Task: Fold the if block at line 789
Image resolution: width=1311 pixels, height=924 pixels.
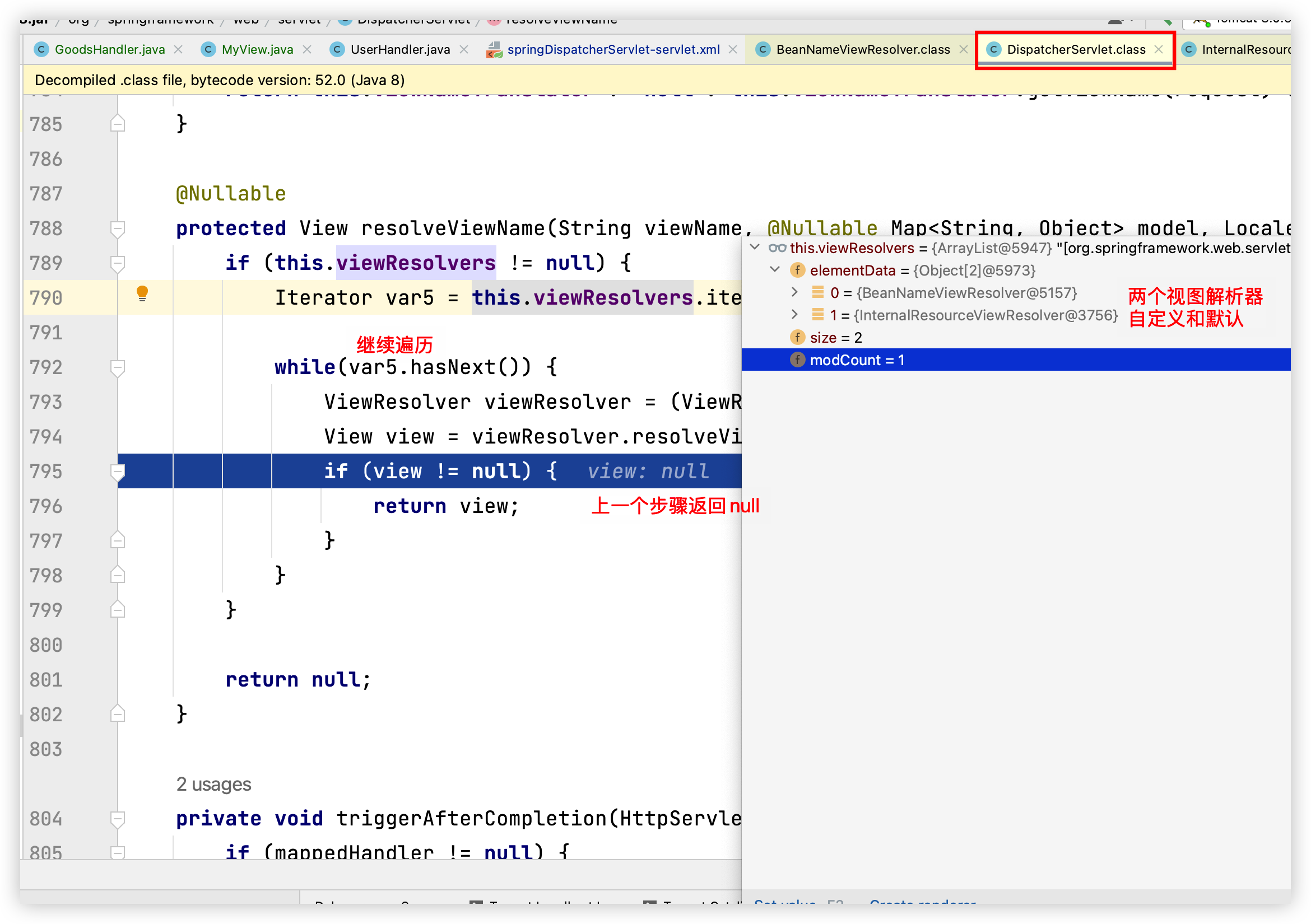Action: point(118,264)
